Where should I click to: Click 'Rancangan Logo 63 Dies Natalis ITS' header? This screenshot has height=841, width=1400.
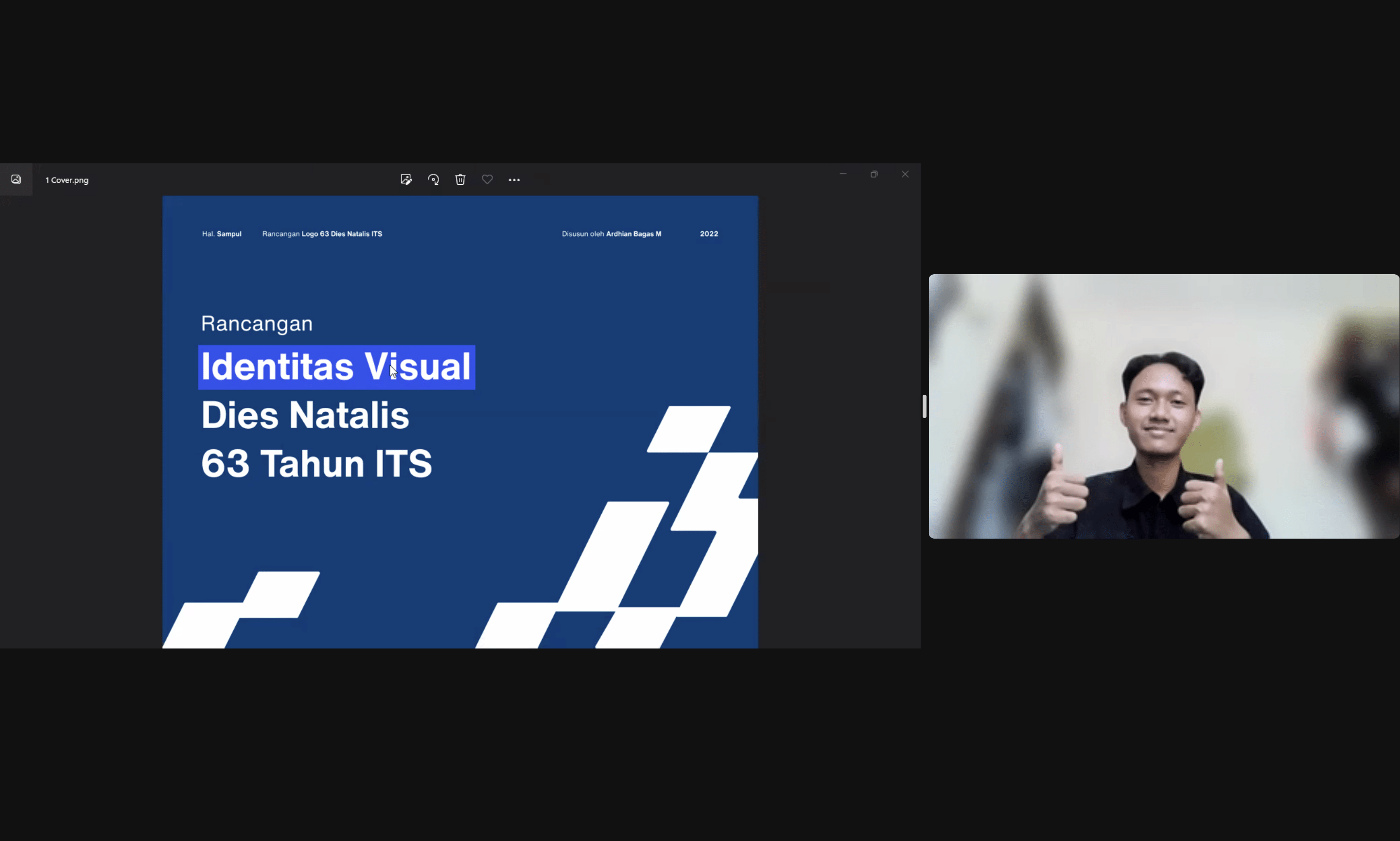322,234
